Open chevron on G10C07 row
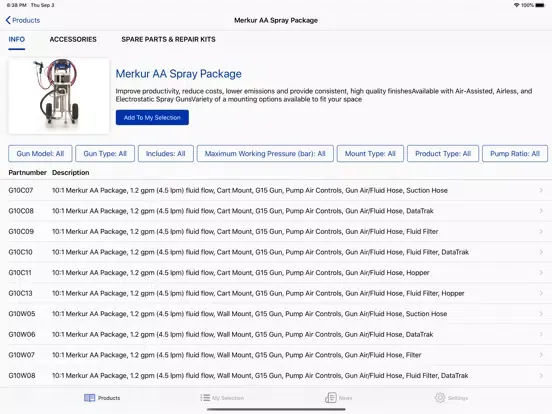The width and height of the screenshot is (552, 414). 541,190
